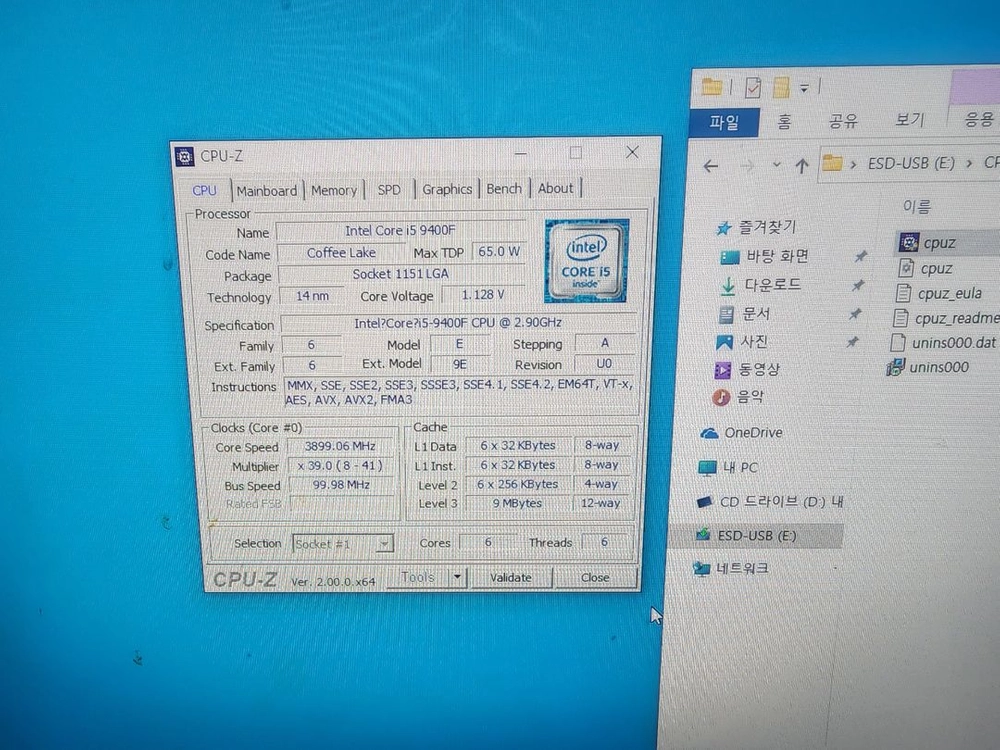The image size is (1000, 750).
Task: Click the Close button in CPU-Z
Action: click(x=595, y=578)
